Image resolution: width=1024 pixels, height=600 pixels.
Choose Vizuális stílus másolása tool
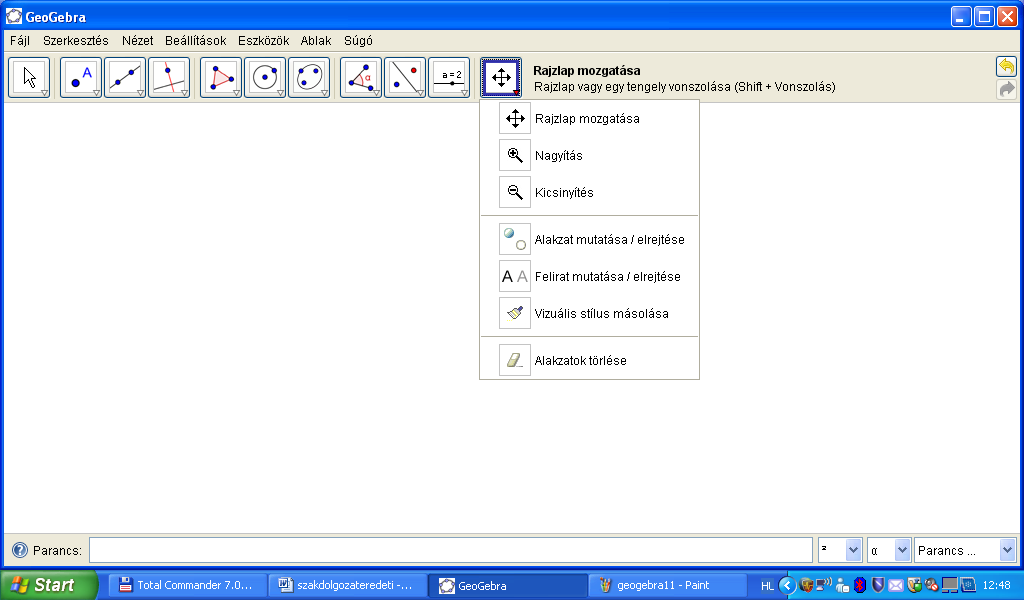589,313
